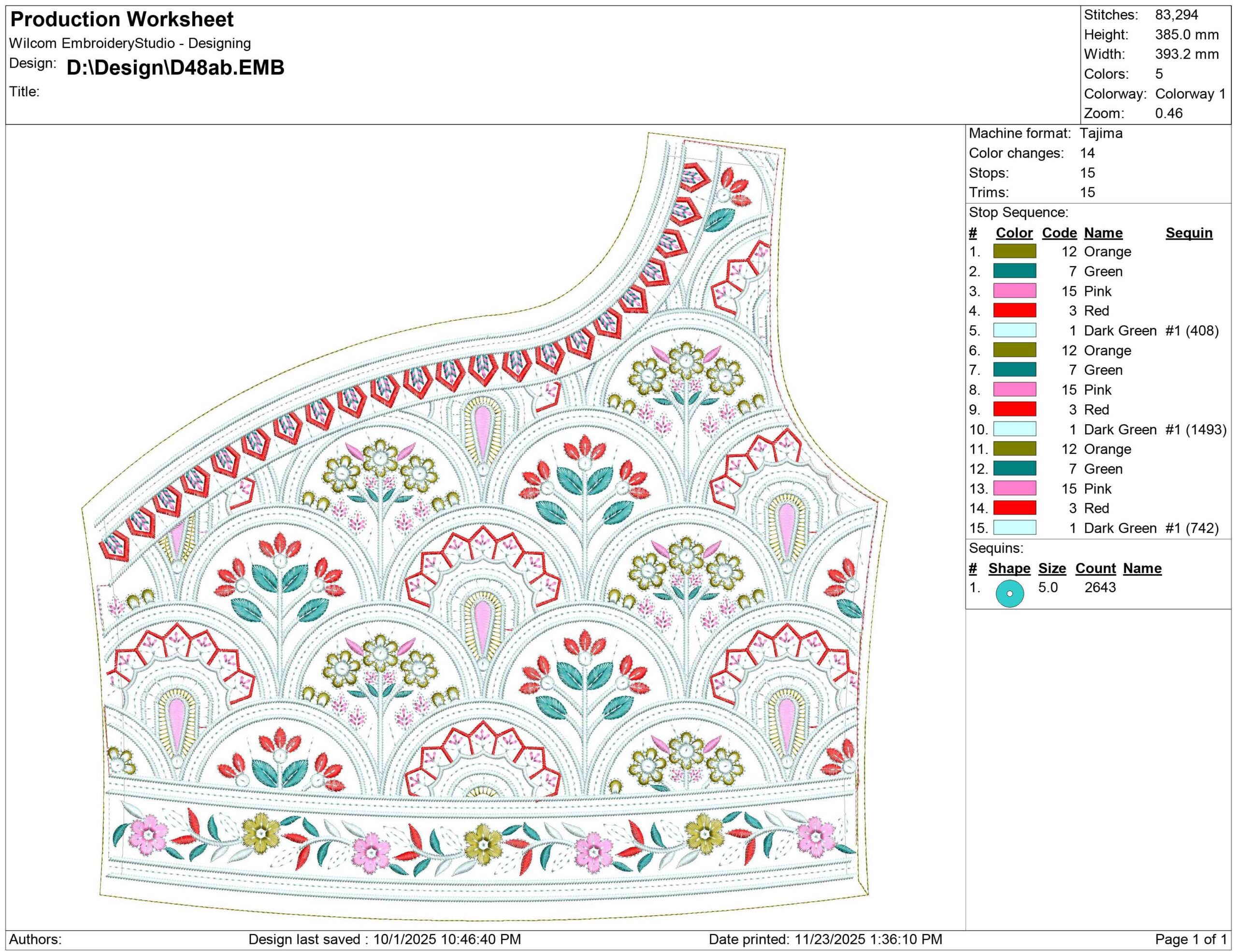Click the Count header under Sequins
Screen dimensions: 1237x952
(x=1095, y=568)
